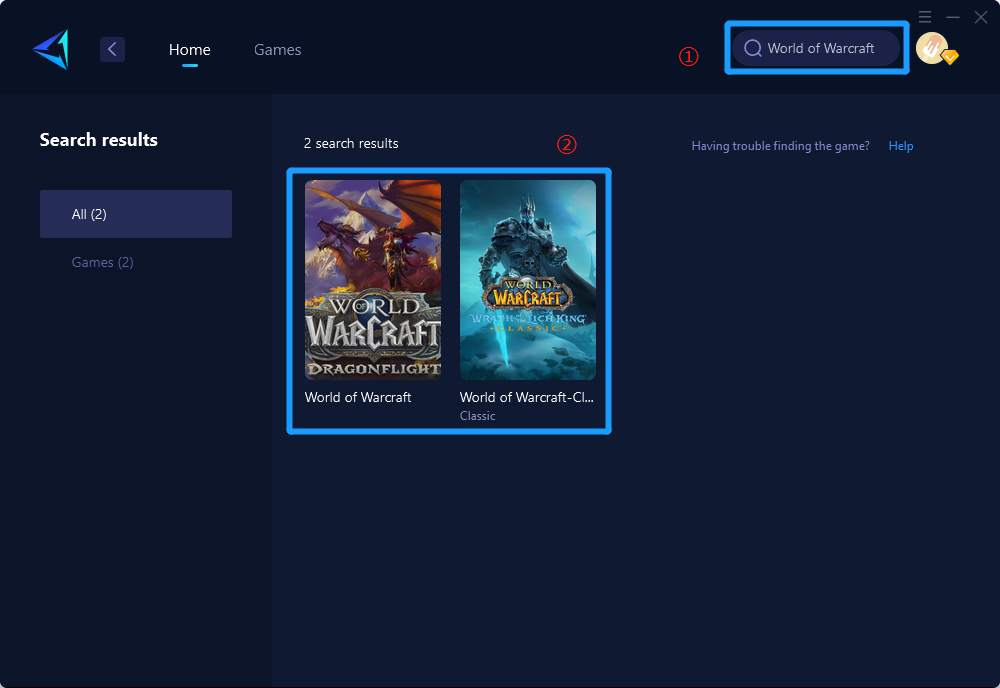Go back with the left chevron button
The height and width of the screenshot is (688, 1000).
[x=112, y=49]
